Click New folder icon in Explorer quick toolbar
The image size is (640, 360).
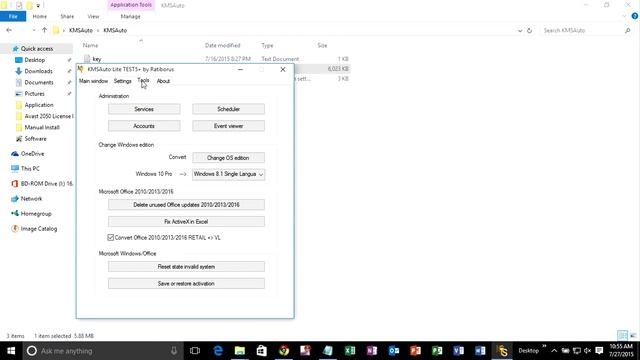pyautogui.click(x=29, y=5)
